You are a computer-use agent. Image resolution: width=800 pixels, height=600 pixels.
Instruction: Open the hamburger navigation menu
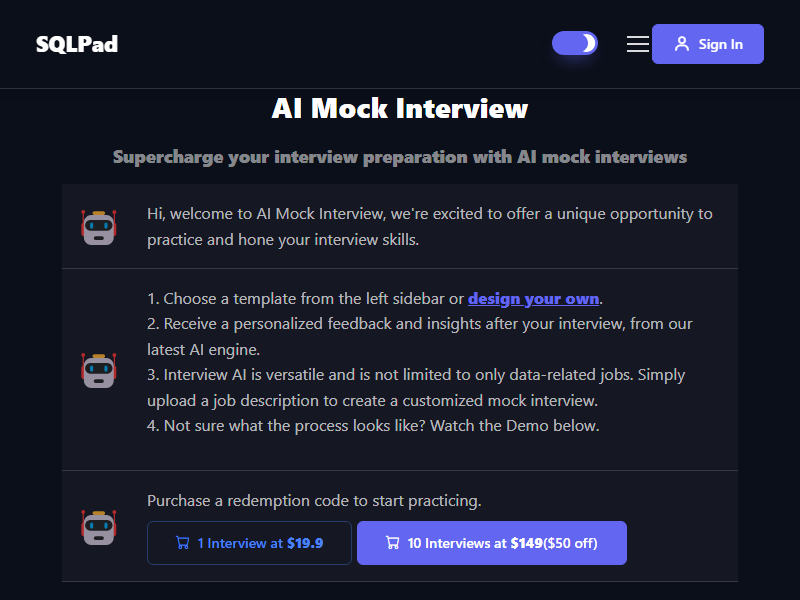638,44
